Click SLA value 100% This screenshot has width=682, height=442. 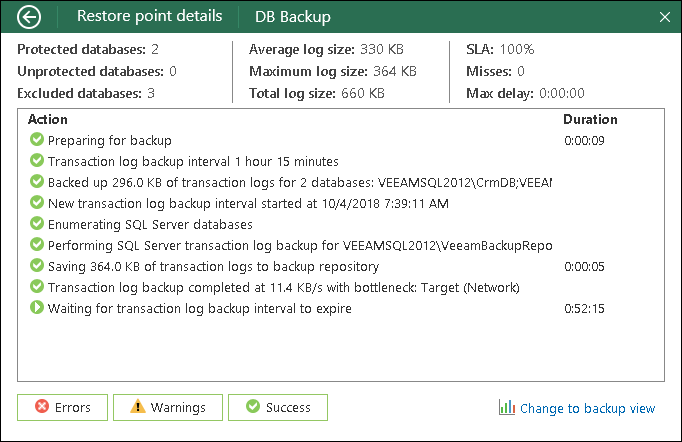click(x=517, y=50)
